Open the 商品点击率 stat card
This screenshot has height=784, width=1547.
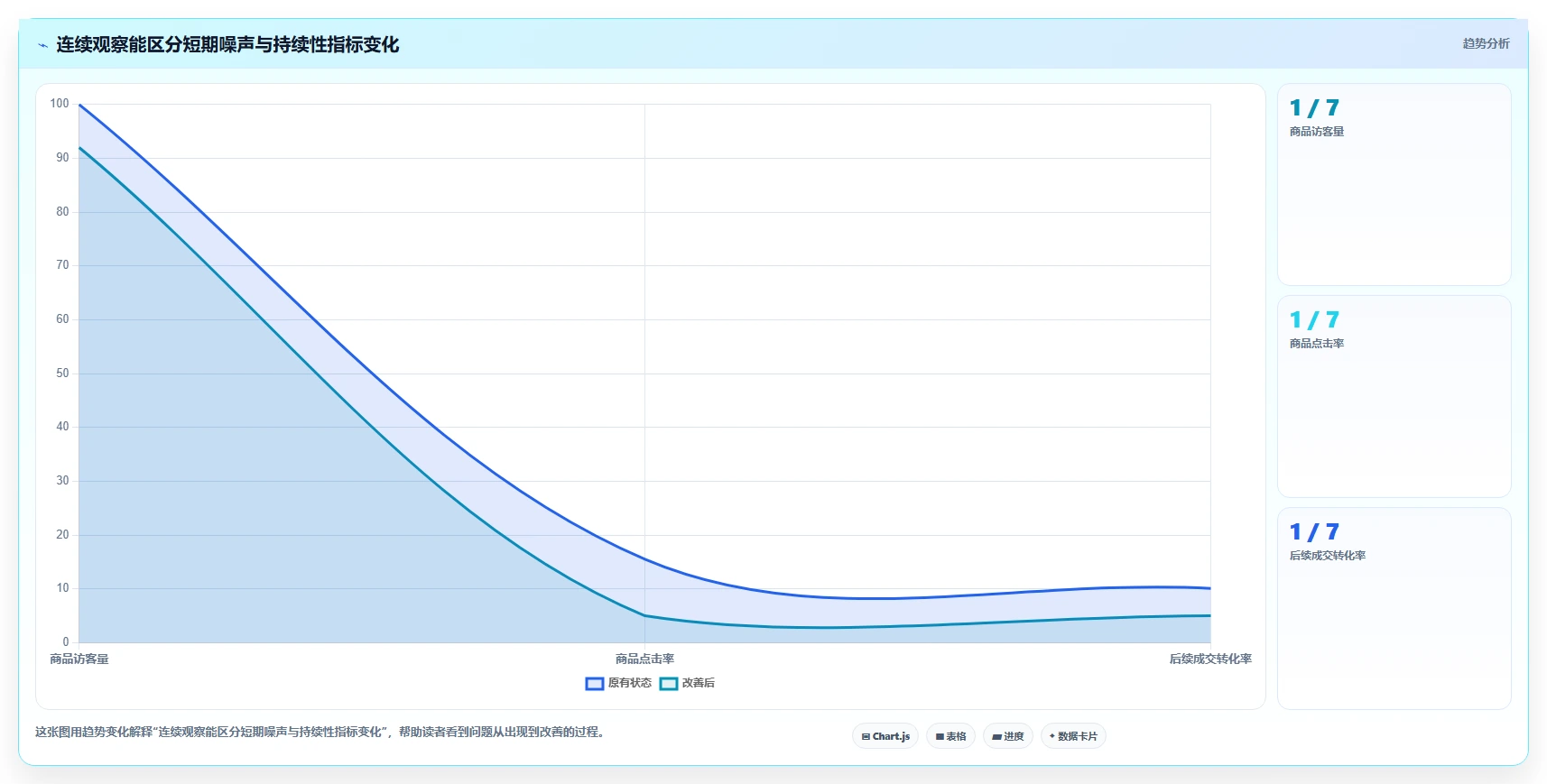(x=1394, y=397)
